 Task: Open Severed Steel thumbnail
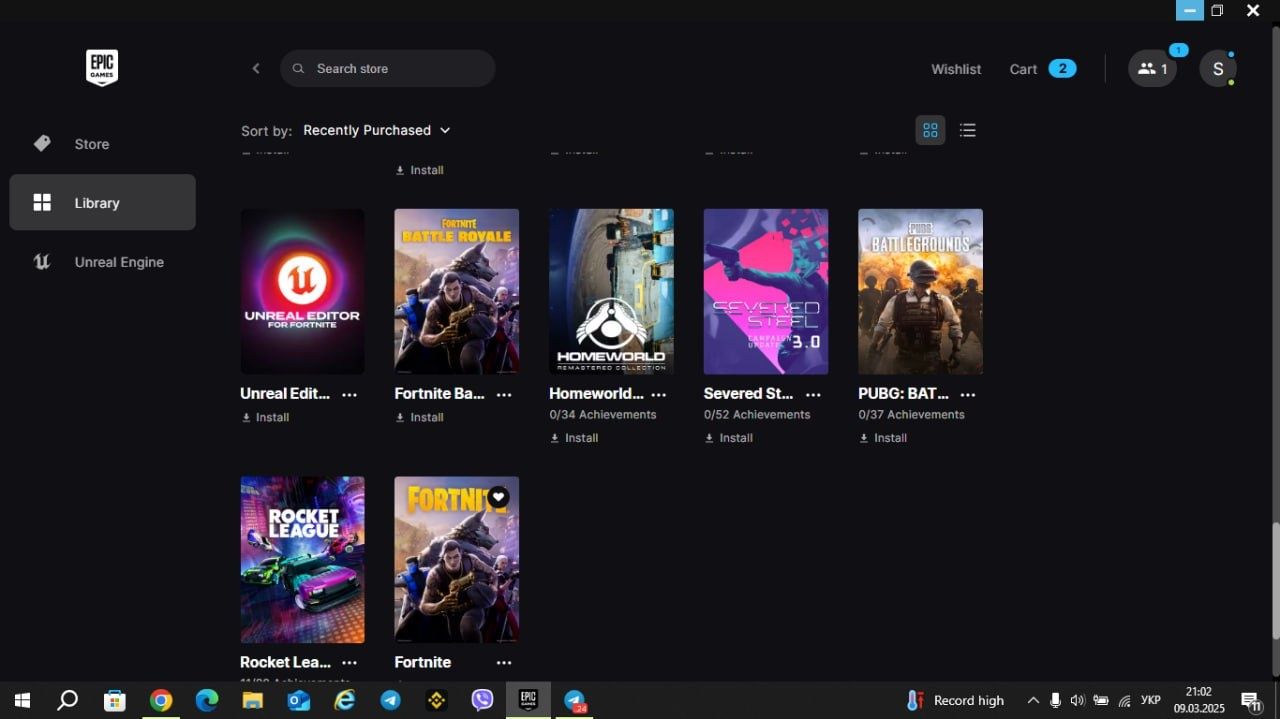(x=766, y=291)
